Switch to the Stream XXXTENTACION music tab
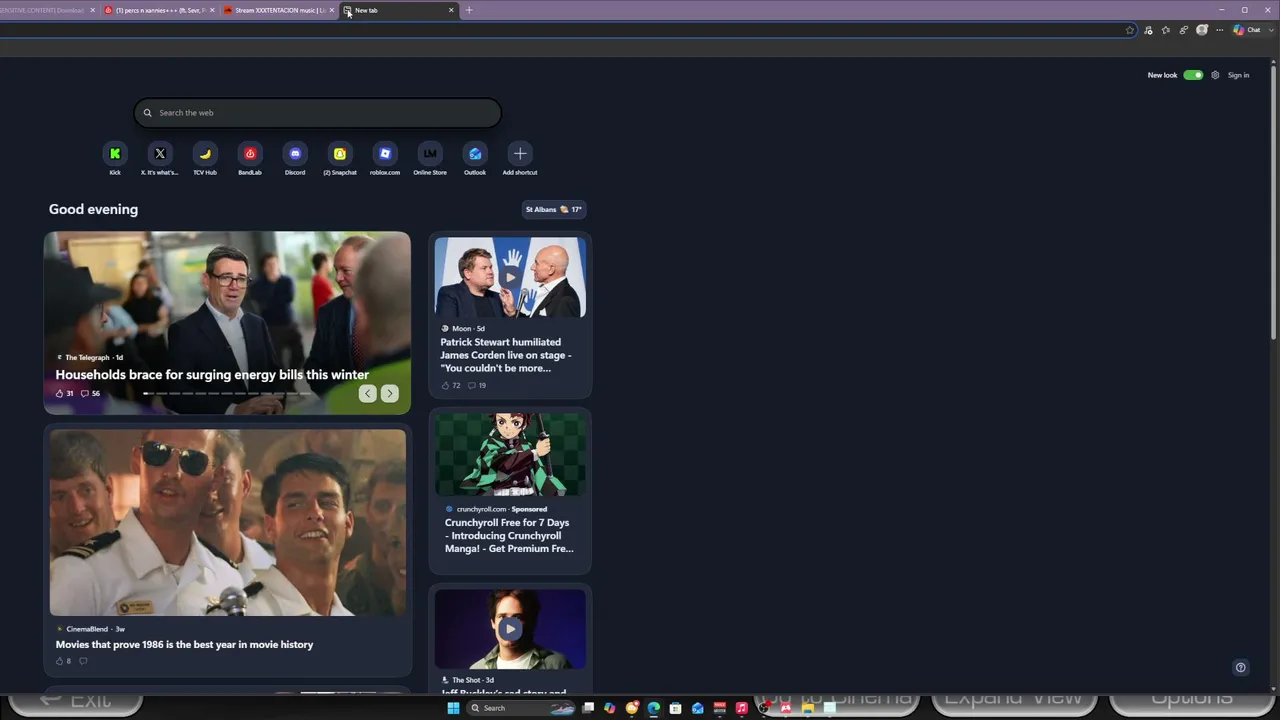 pos(280,10)
